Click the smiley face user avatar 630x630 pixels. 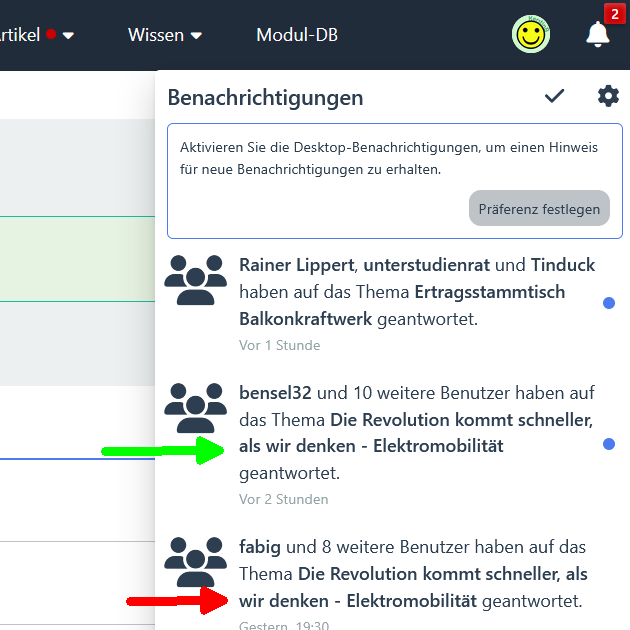click(x=531, y=34)
